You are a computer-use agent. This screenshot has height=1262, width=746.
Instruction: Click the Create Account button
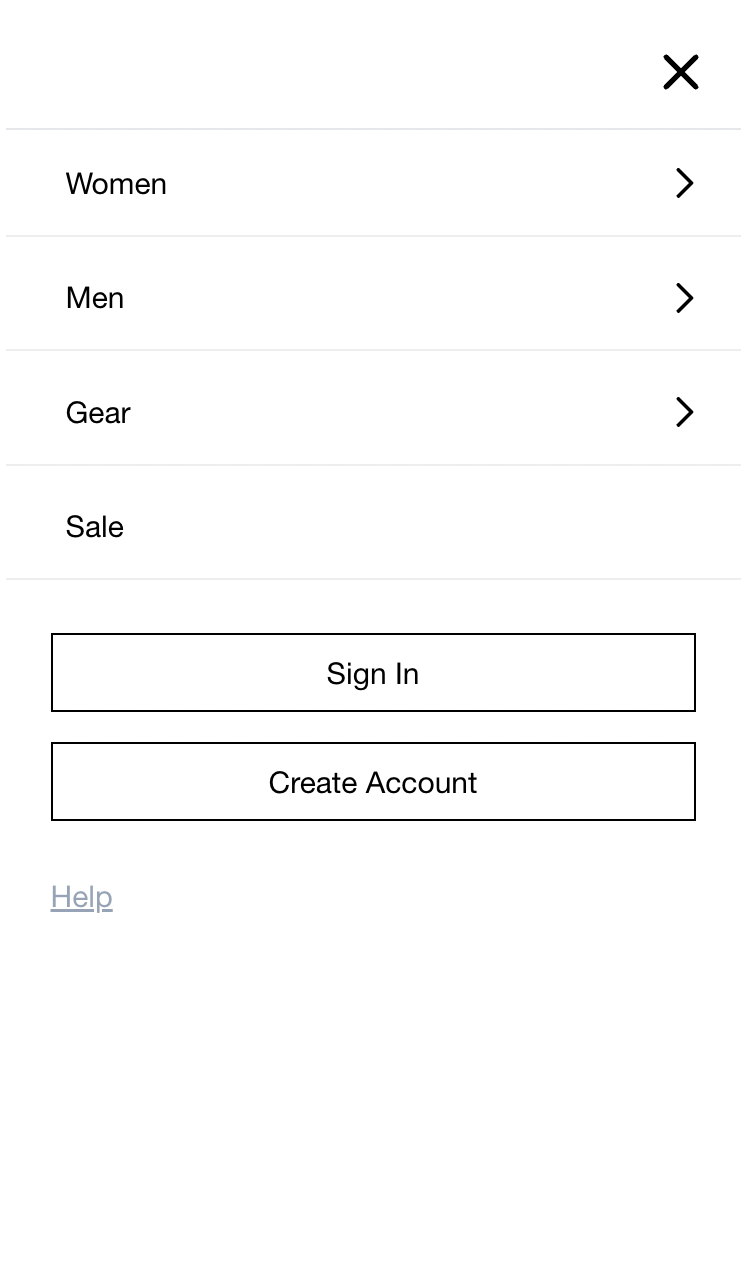(x=373, y=782)
